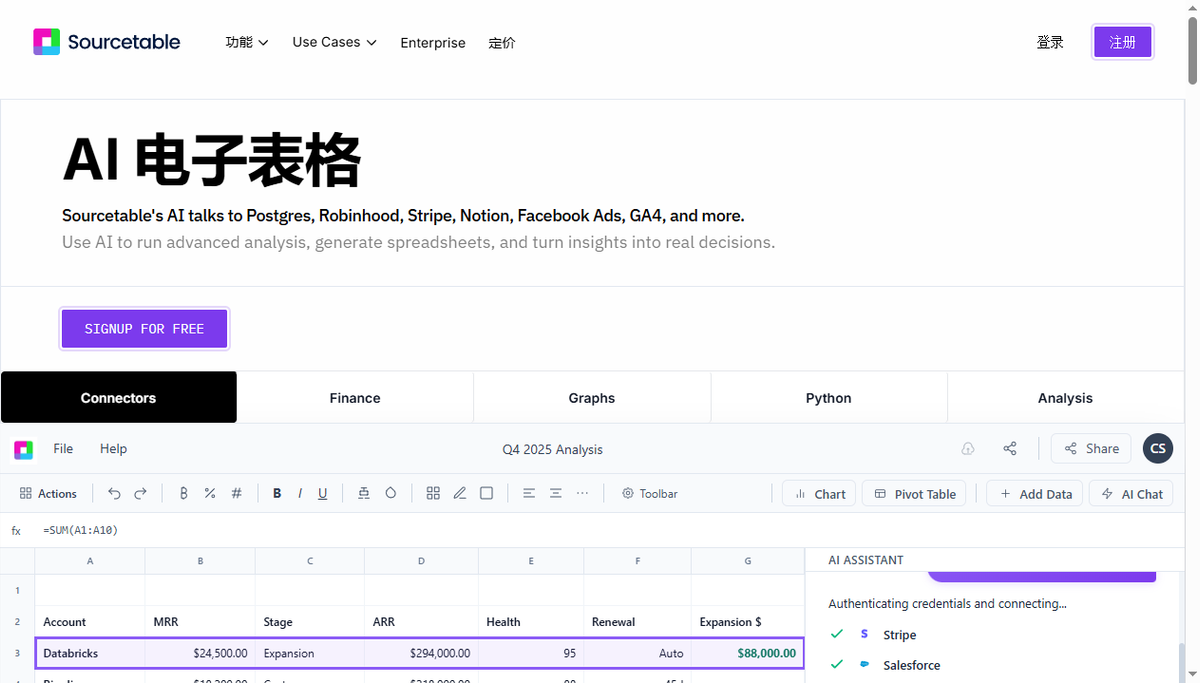Click the fill color droplet icon

(391, 494)
